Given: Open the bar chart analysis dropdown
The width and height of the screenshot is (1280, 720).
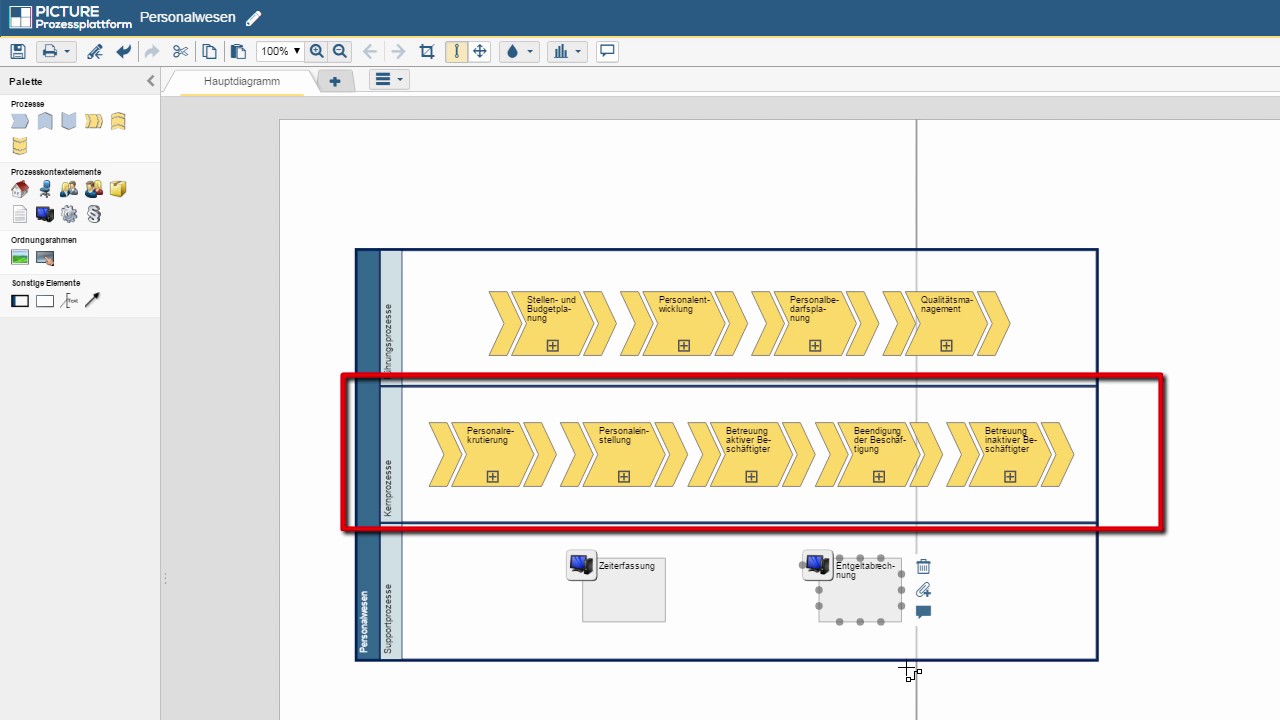Looking at the screenshot, I should point(567,51).
